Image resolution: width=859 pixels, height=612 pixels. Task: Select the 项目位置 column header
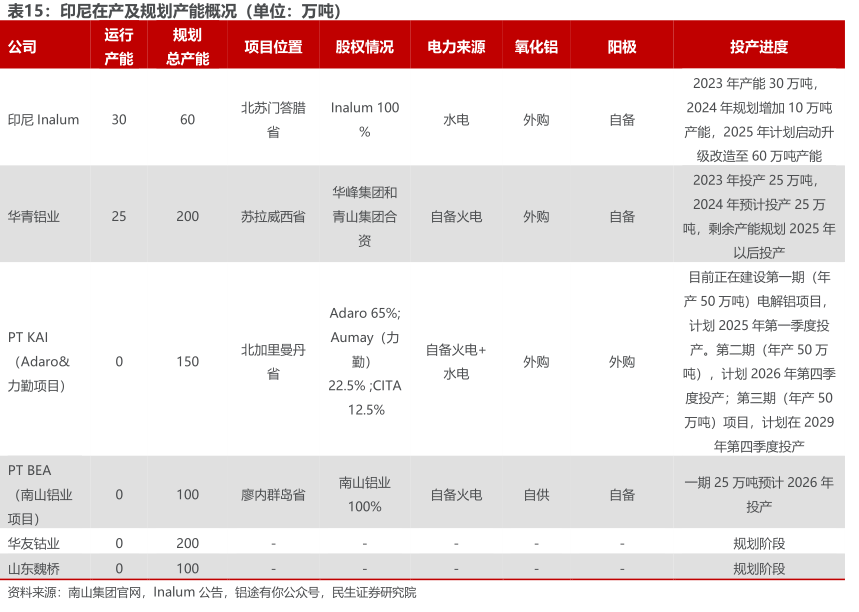click(x=273, y=47)
